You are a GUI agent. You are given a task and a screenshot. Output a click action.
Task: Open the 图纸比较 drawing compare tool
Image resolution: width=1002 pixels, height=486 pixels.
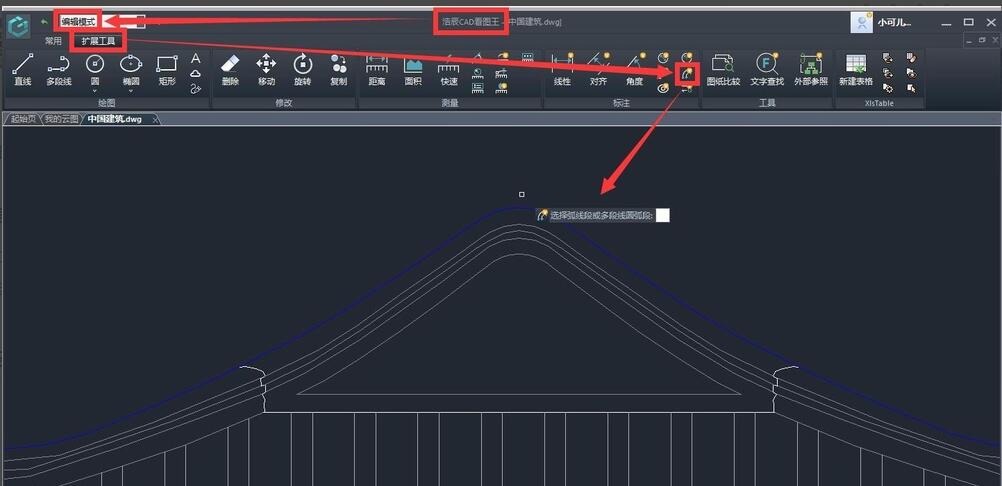(723, 68)
